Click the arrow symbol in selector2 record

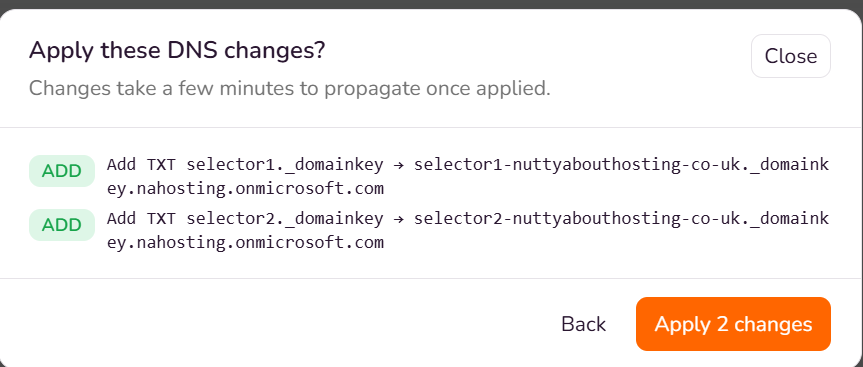point(398,218)
